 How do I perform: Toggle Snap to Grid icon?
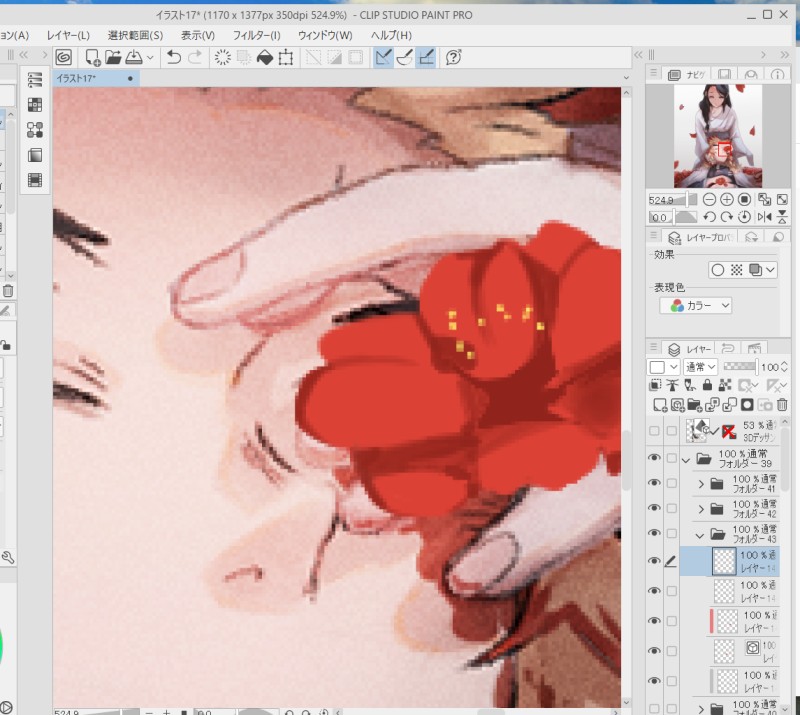click(x=426, y=57)
